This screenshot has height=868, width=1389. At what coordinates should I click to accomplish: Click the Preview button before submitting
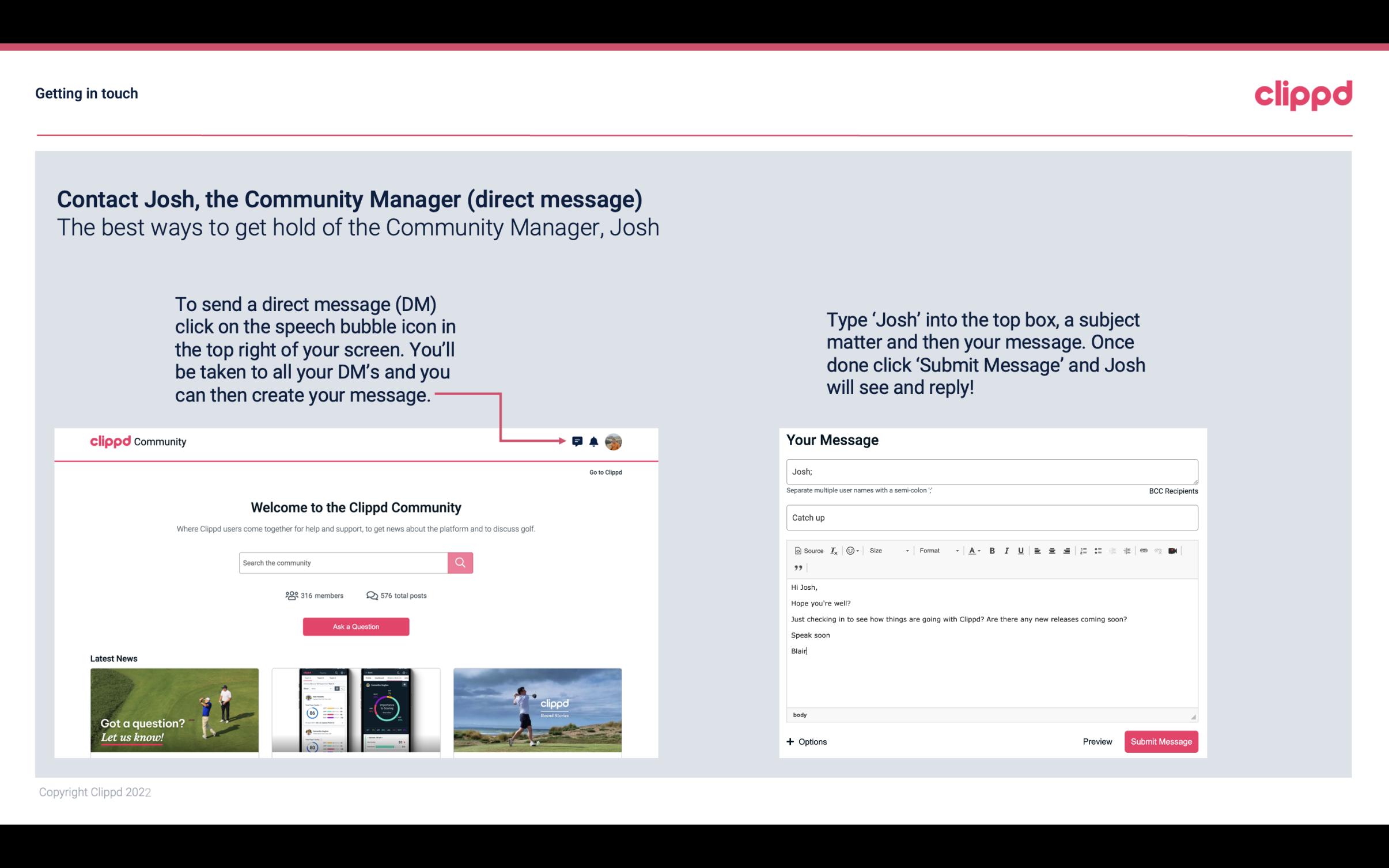pos(1097,742)
